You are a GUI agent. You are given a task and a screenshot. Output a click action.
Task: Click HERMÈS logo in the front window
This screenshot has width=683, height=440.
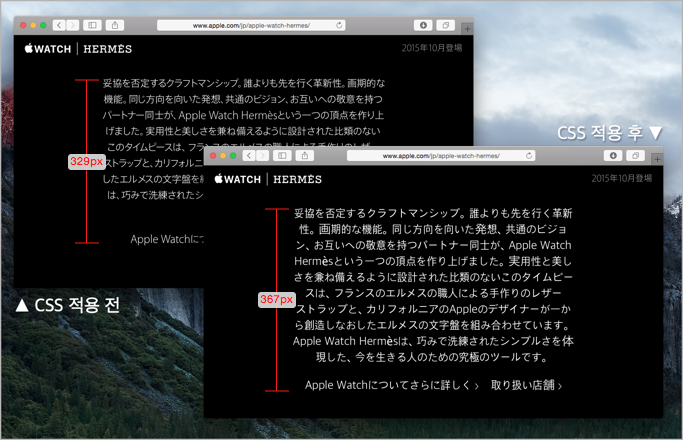[298, 179]
